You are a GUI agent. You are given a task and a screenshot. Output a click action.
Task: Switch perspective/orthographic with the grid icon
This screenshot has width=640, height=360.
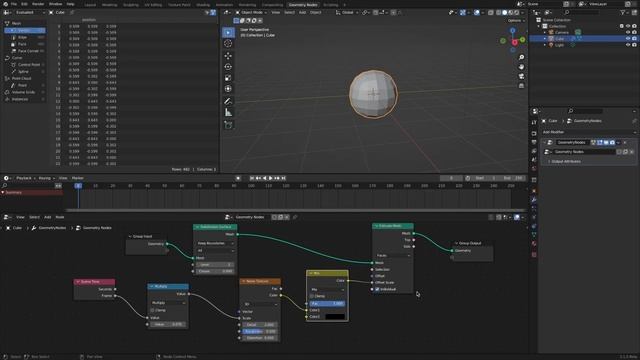point(521,86)
